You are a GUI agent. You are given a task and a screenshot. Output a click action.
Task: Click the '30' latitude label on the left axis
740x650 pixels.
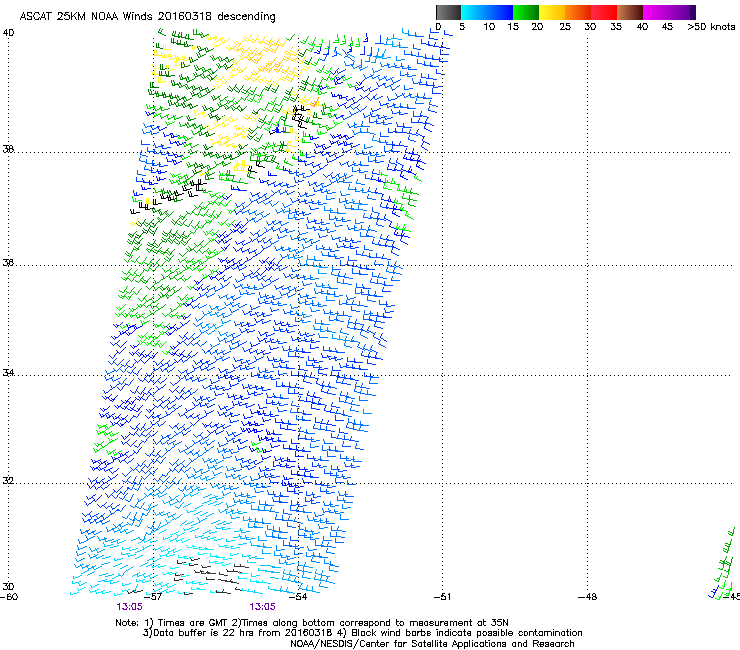pos(8,587)
